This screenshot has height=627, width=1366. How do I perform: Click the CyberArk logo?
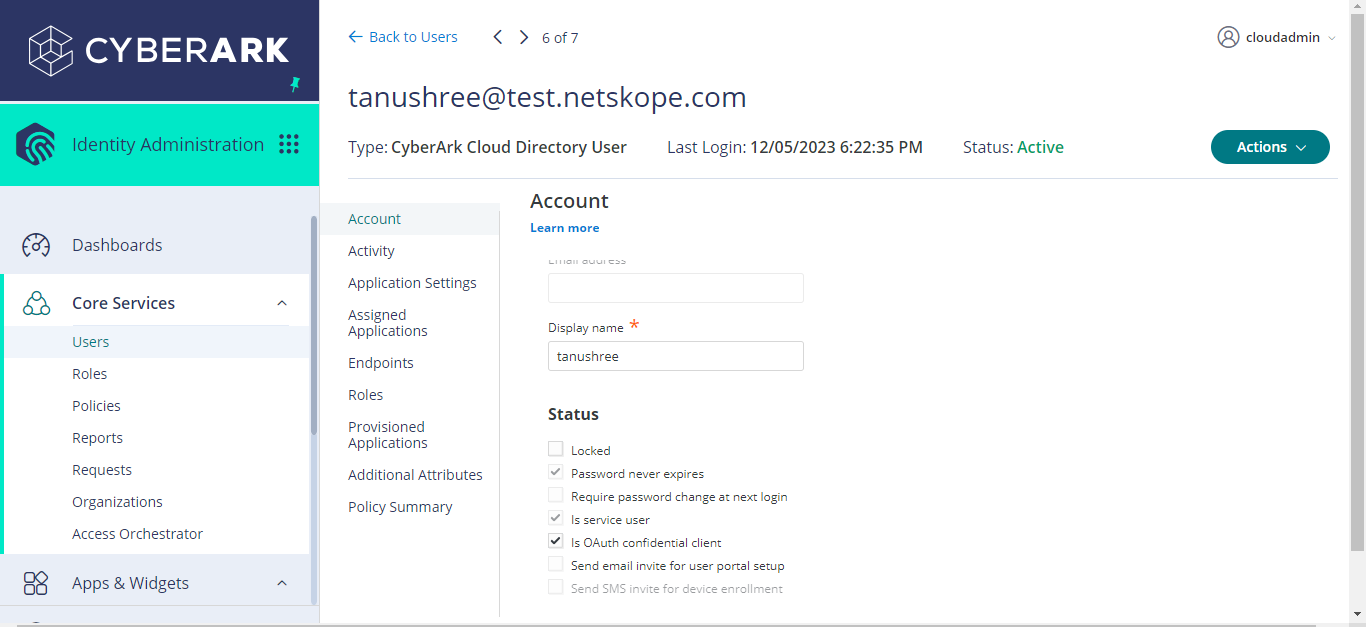click(x=159, y=50)
